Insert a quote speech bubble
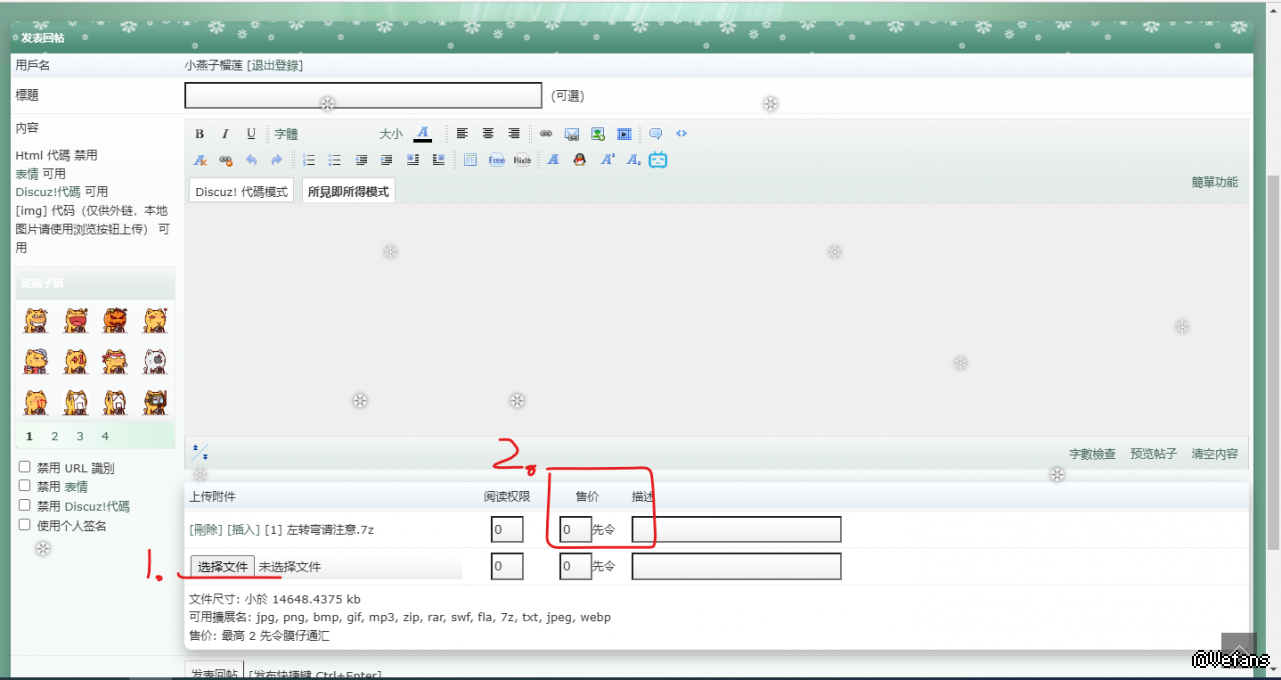The width and height of the screenshot is (1281, 680). 656,134
